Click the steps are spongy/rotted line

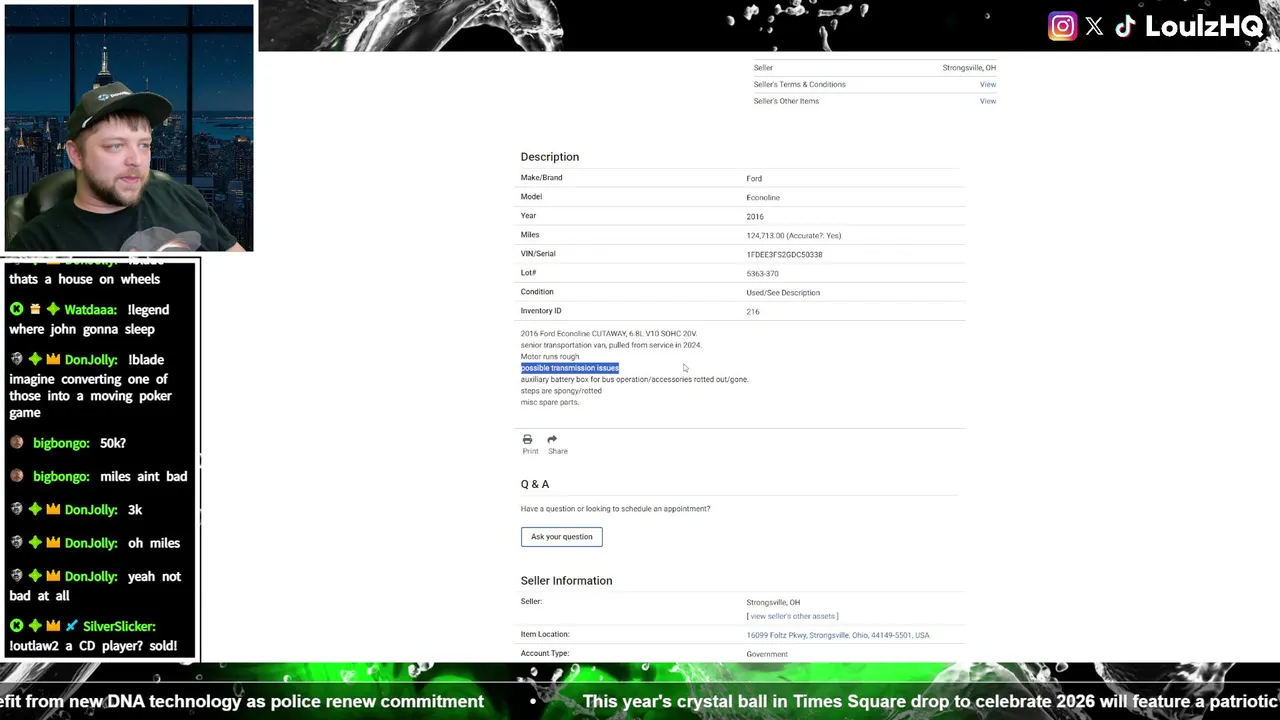[x=561, y=391]
